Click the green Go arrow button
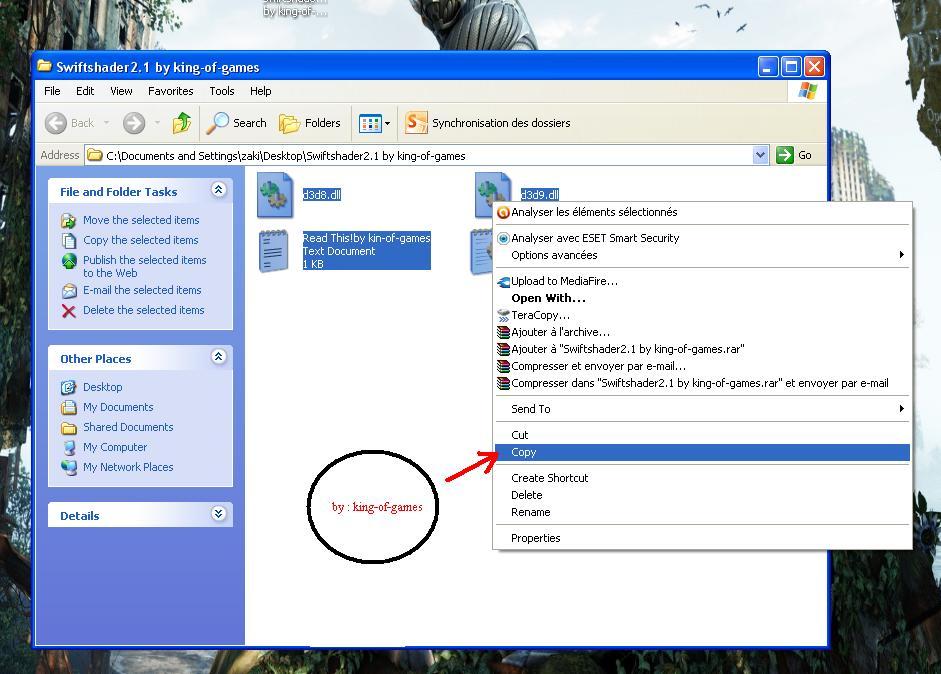The height and width of the screenshot is (674, 941). (785, 155)
